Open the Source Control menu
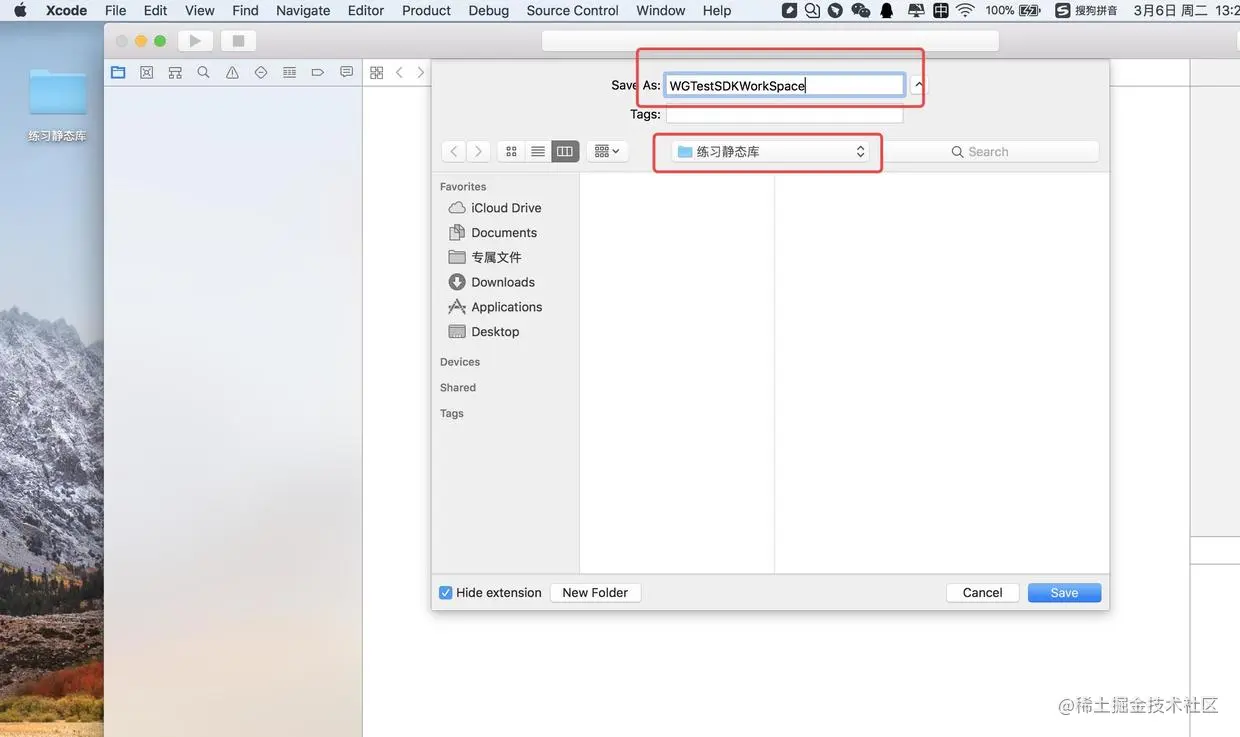 coord(573,10)
